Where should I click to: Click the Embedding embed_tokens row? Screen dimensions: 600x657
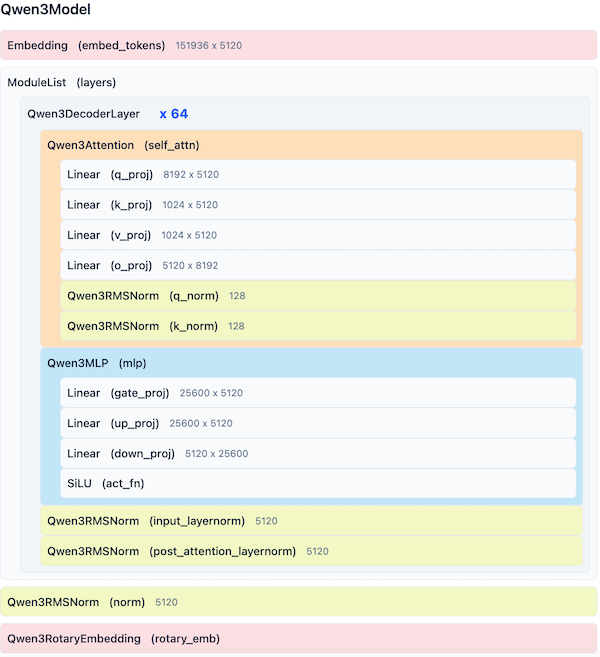[298, 45]
